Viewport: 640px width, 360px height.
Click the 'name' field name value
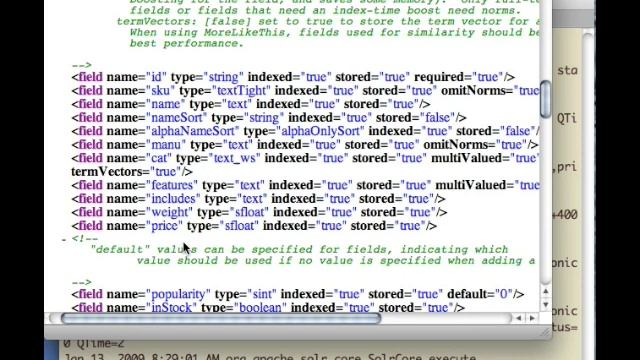tap(166, 104)
